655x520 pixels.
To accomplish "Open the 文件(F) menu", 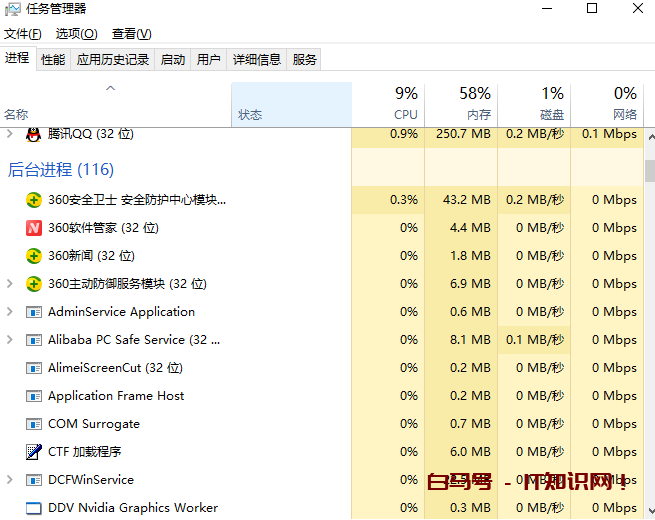I will (x=22, y=34).
